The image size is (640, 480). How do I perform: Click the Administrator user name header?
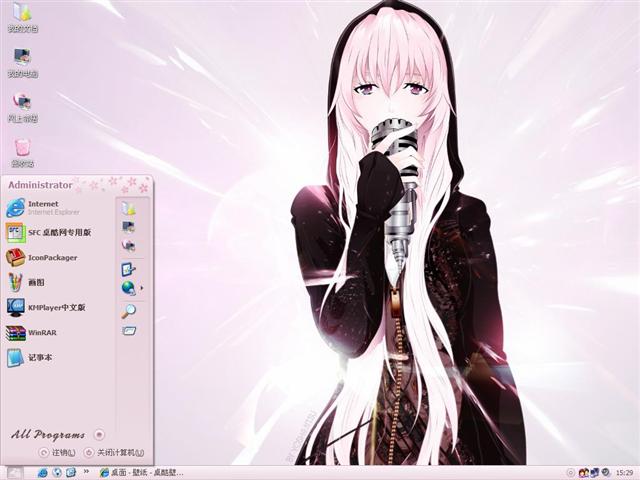point(40,185)
